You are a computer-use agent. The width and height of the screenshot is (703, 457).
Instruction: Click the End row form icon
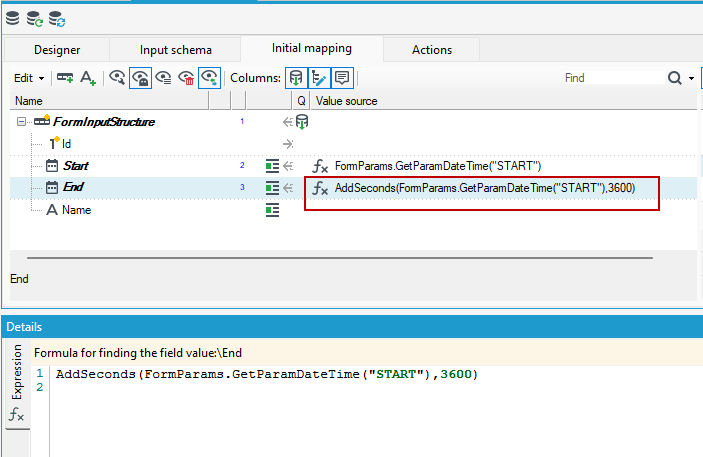click(272, 188)
